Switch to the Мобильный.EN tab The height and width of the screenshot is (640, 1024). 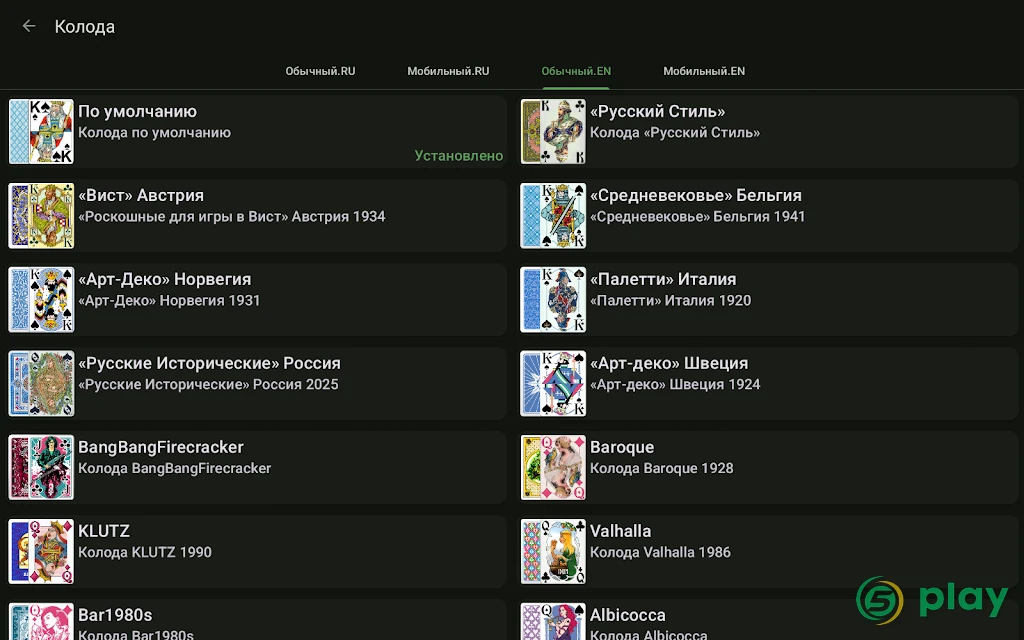pyautogui.click(x=704, y=71)
